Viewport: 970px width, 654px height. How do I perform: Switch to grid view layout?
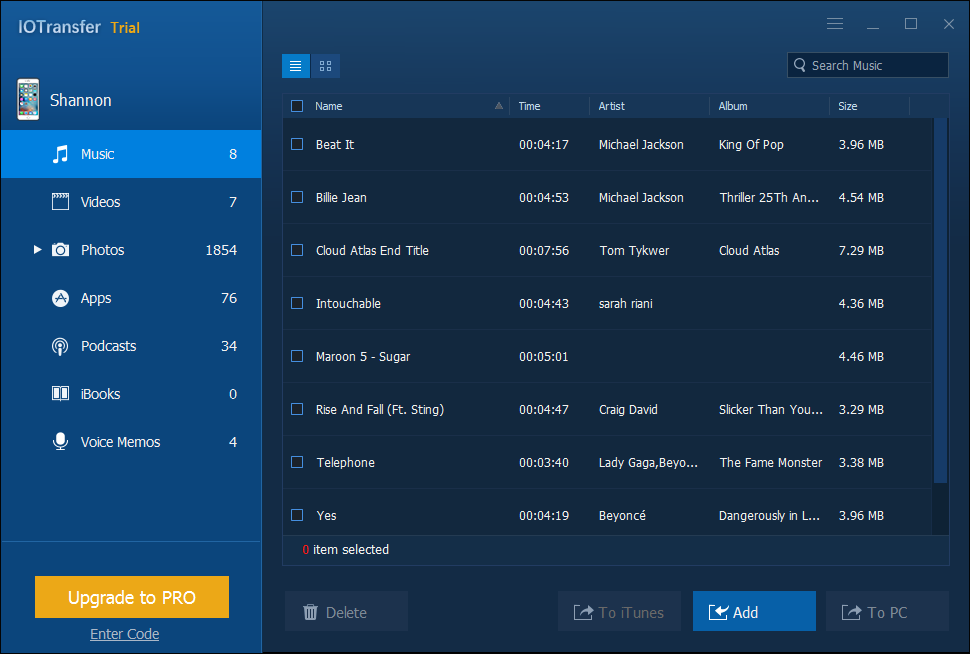point(325,66)
